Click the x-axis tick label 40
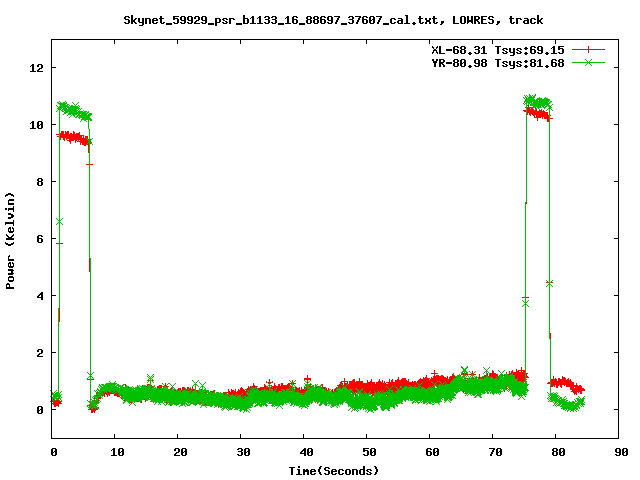640x480 pixels. click(x=306, y=452)
